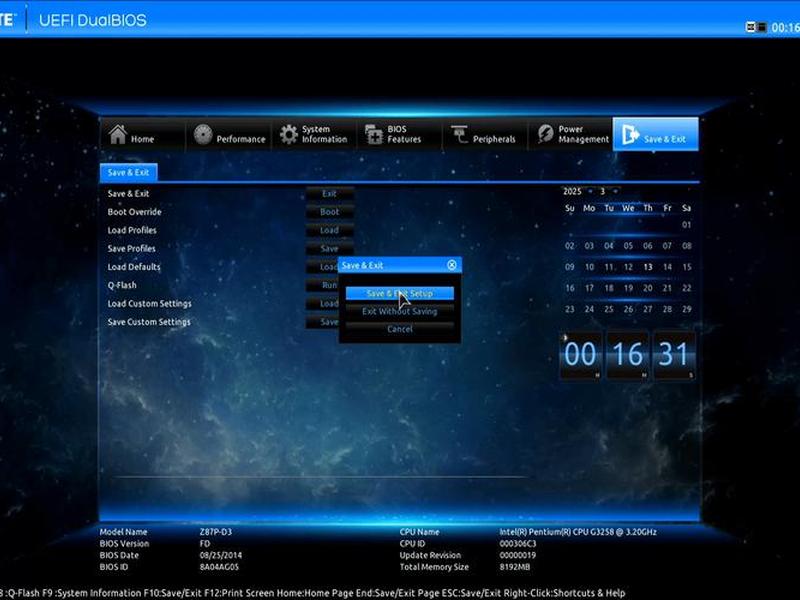Click the Total Memory Size 8192MB

515,567
